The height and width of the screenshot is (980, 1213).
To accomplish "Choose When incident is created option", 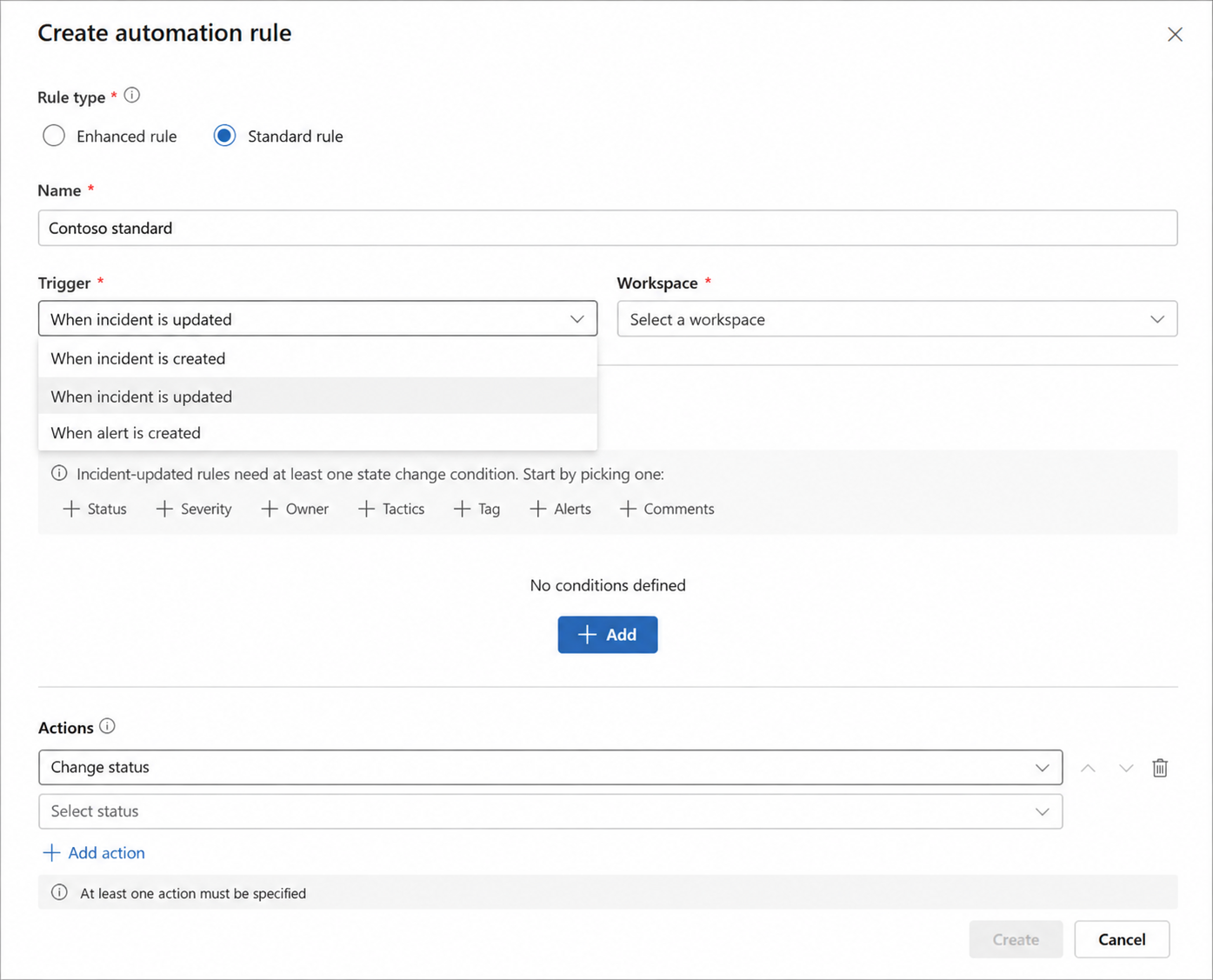I will (317, 358).
